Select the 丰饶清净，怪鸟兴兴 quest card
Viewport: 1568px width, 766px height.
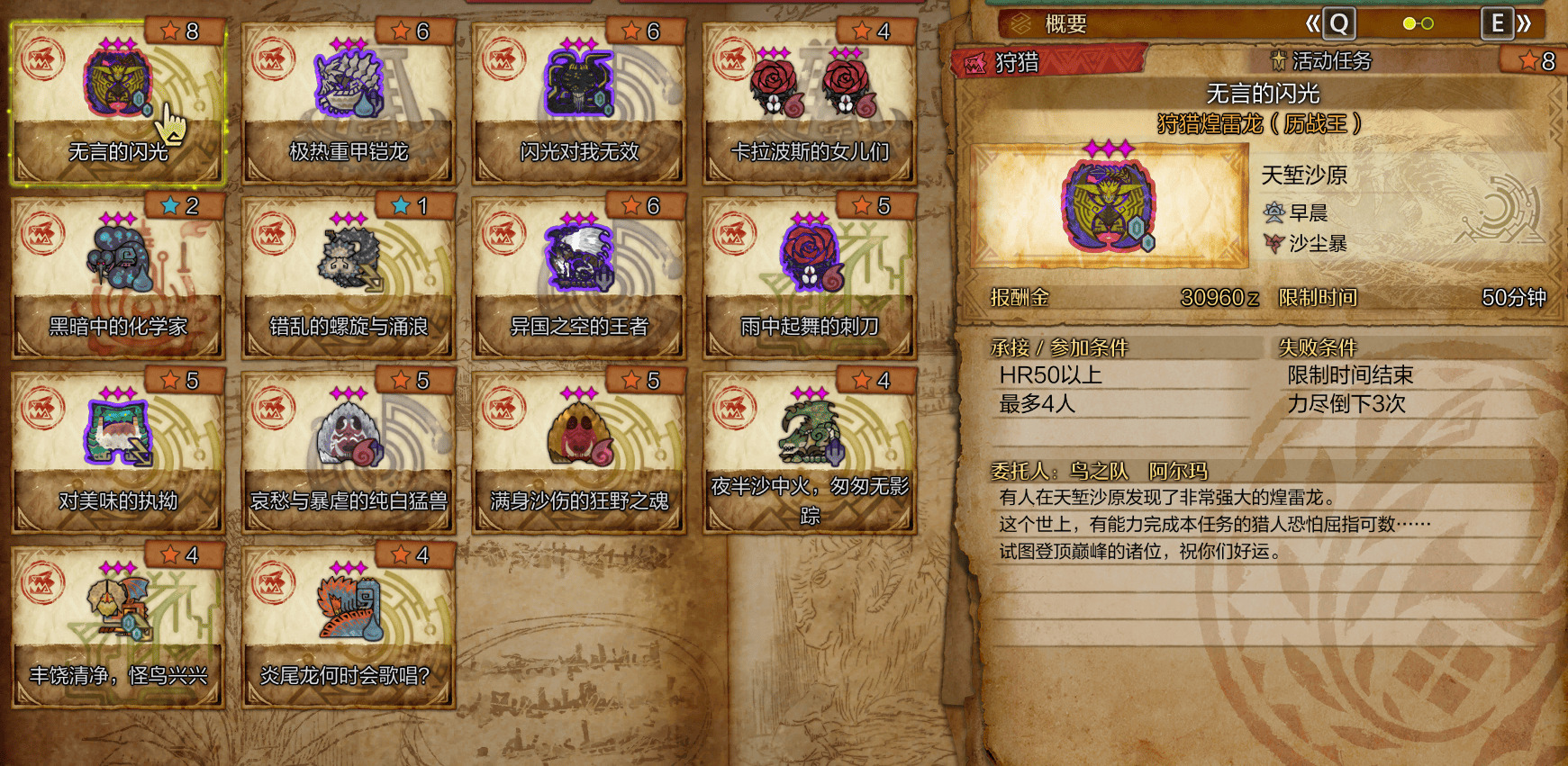click(x=118, y=626)
